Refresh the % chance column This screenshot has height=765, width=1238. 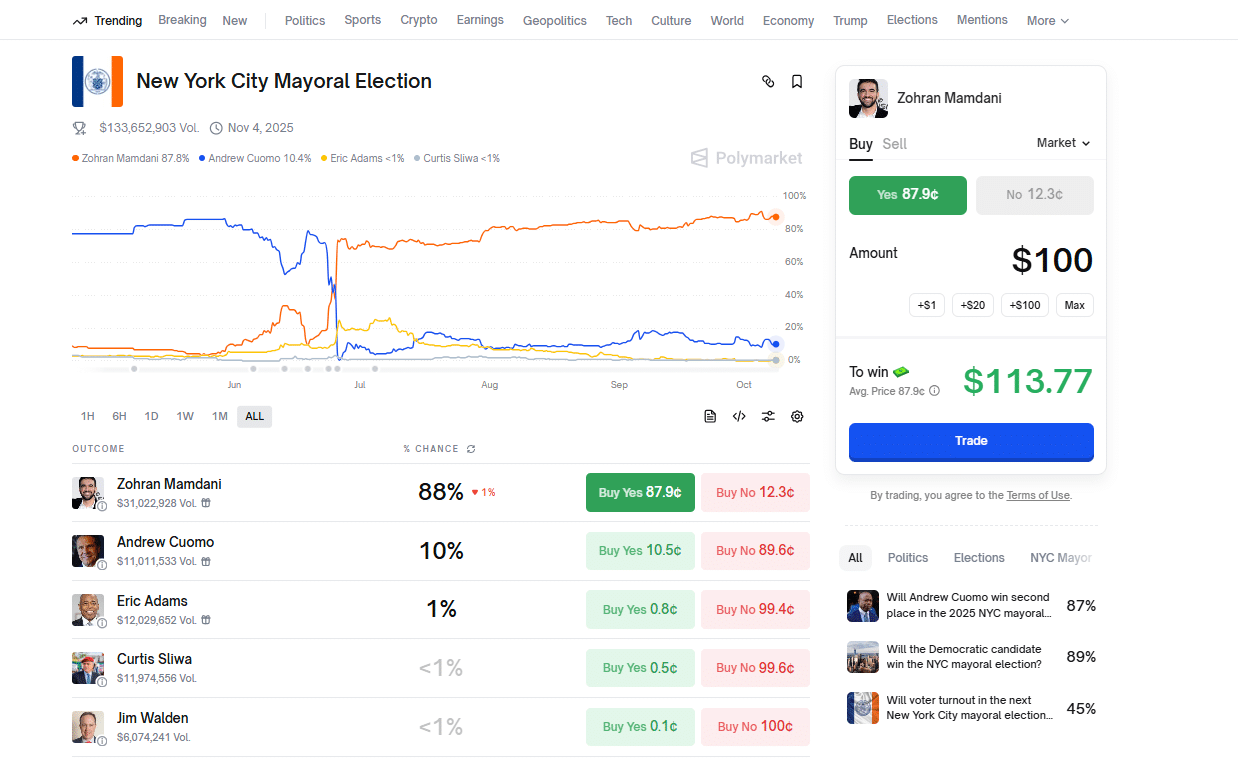pos(471,449)
